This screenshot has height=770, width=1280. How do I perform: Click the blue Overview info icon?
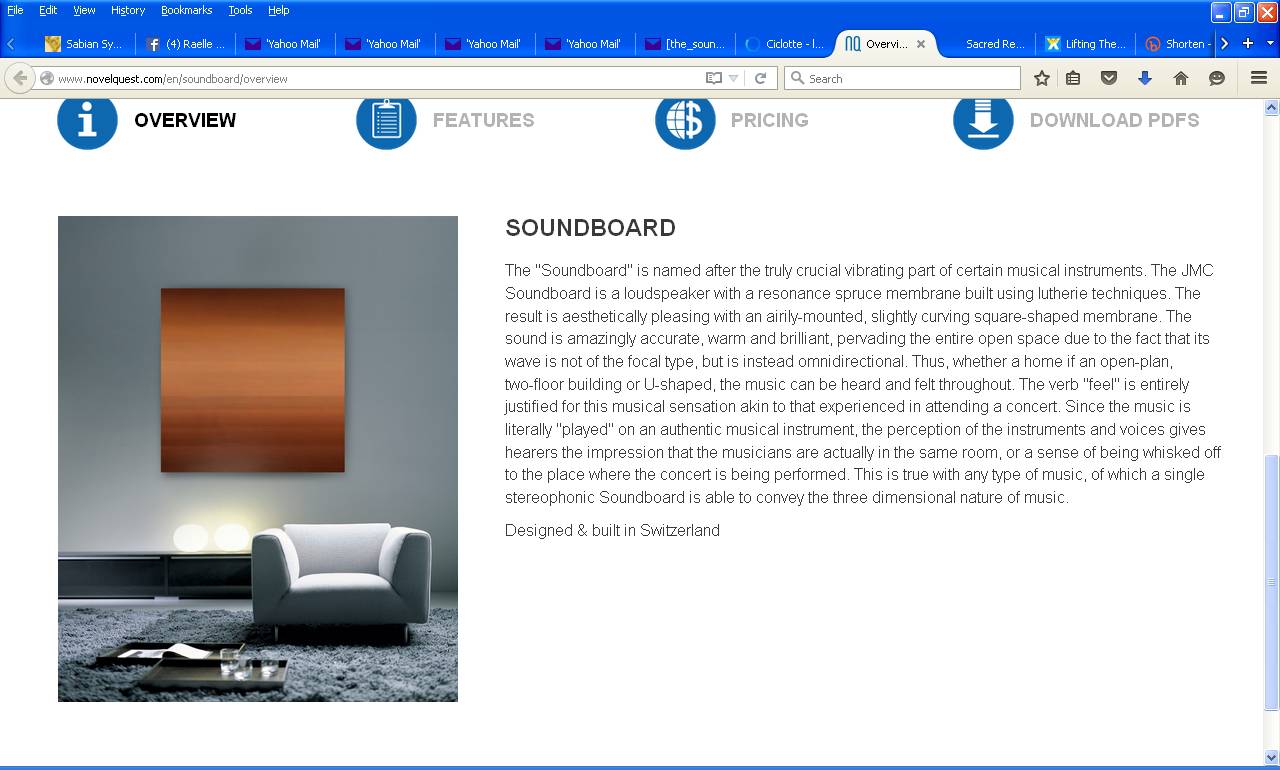pyautogui.click(x=88, y=120)
